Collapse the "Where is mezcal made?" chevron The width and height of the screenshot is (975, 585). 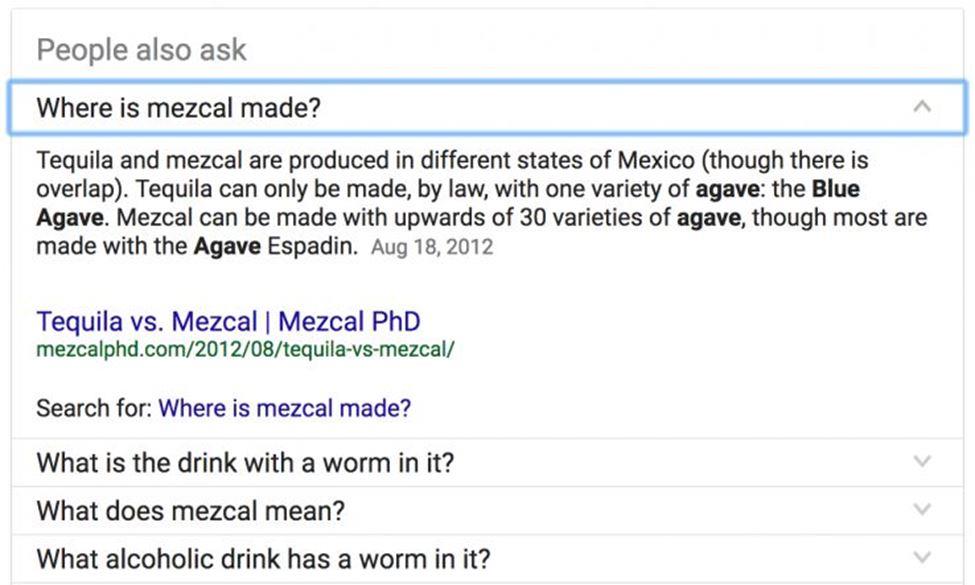click(923, 107)
